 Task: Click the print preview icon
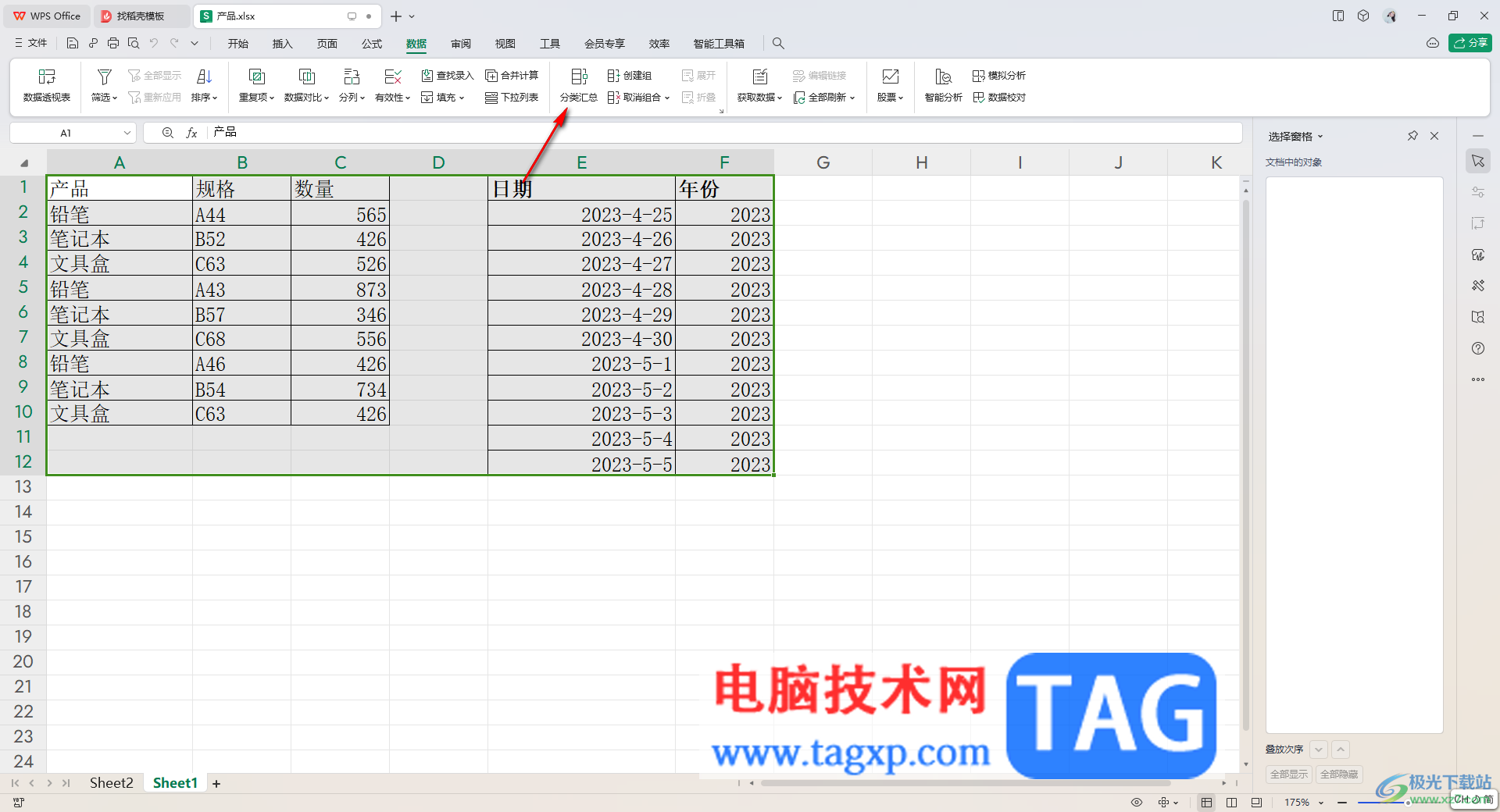coord(134,43)
